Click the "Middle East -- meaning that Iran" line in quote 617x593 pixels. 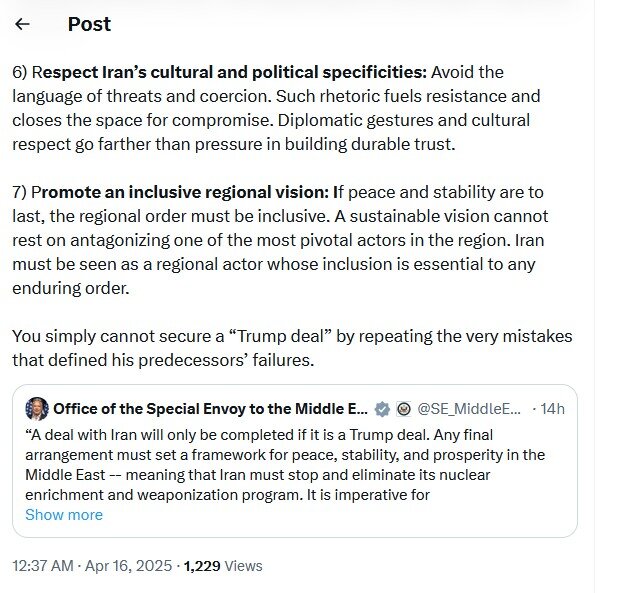(x=230, y=474)
